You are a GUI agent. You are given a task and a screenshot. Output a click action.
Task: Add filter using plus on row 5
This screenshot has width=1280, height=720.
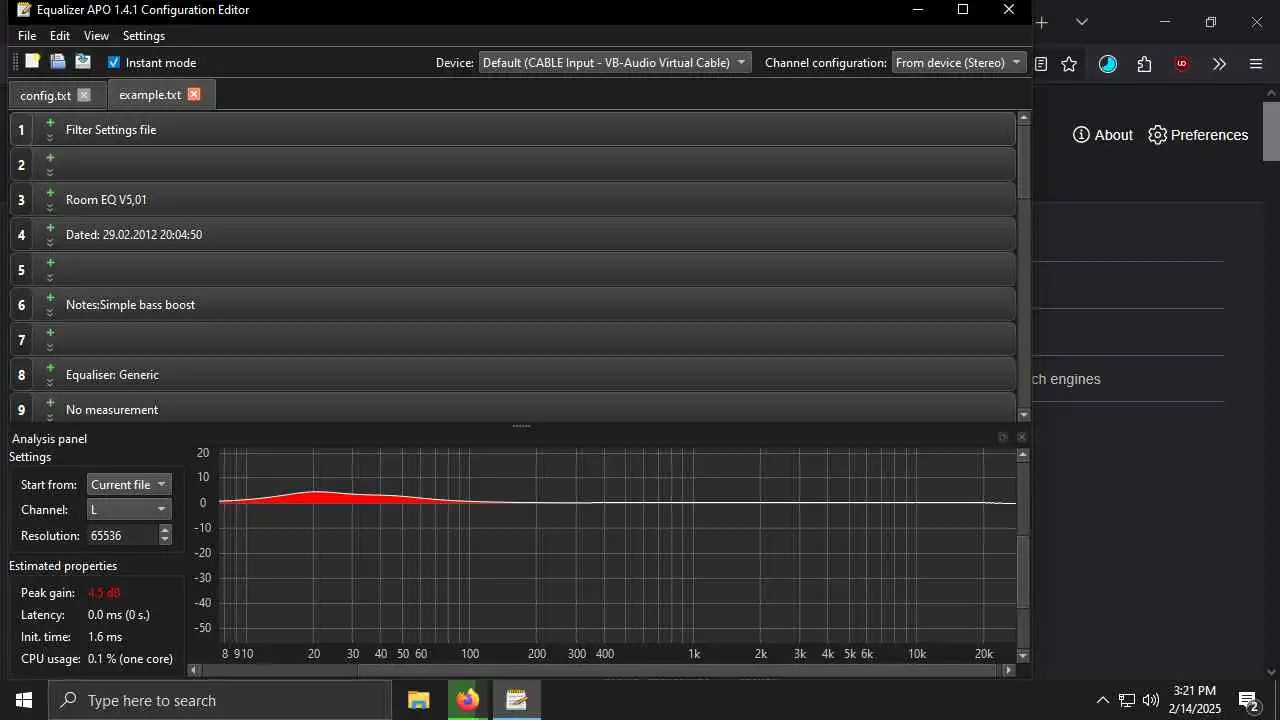pyautogui.click(x=50, y=263)
